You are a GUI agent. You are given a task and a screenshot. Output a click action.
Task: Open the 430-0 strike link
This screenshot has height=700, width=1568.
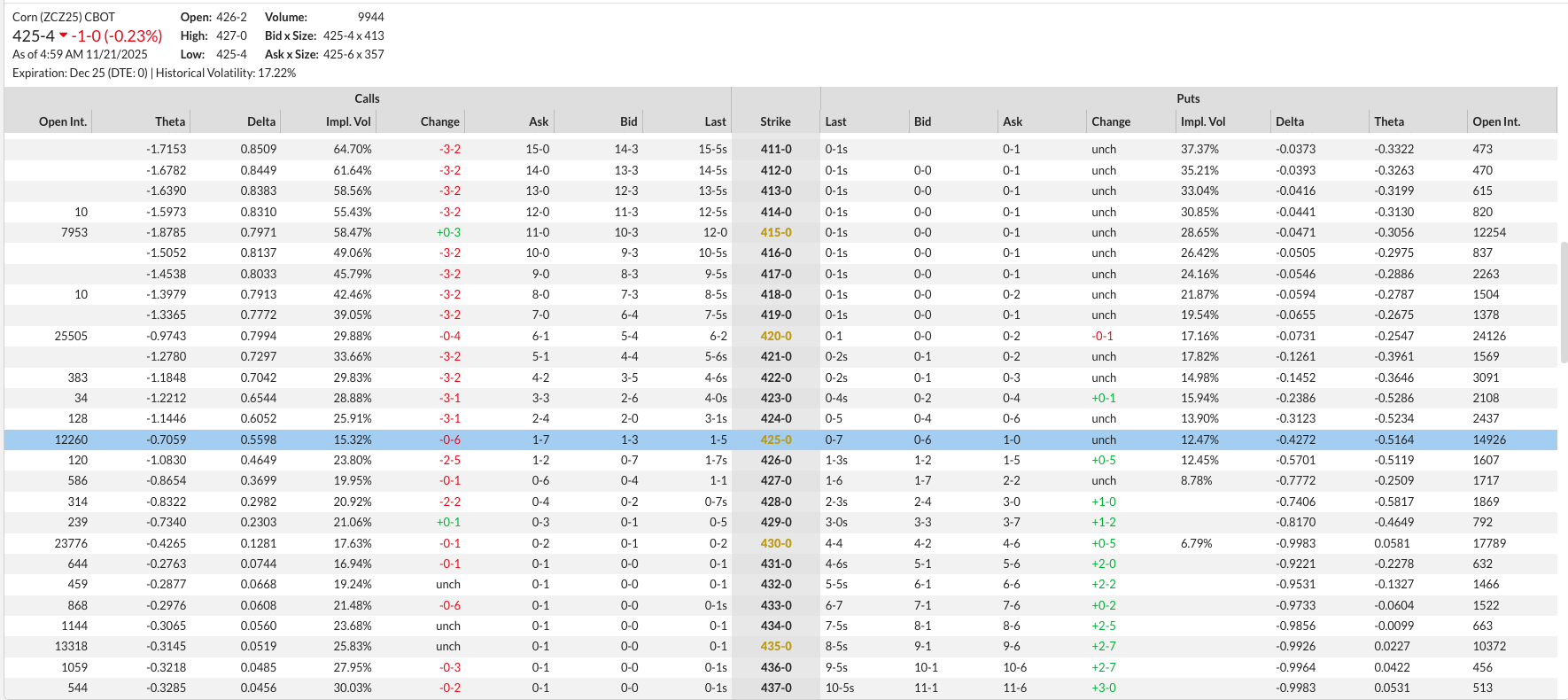click(x=776, y=543)
